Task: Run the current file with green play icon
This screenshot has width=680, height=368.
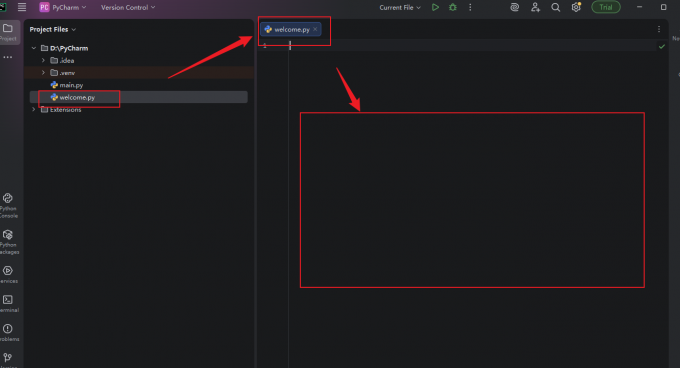Action: [435, 7]
